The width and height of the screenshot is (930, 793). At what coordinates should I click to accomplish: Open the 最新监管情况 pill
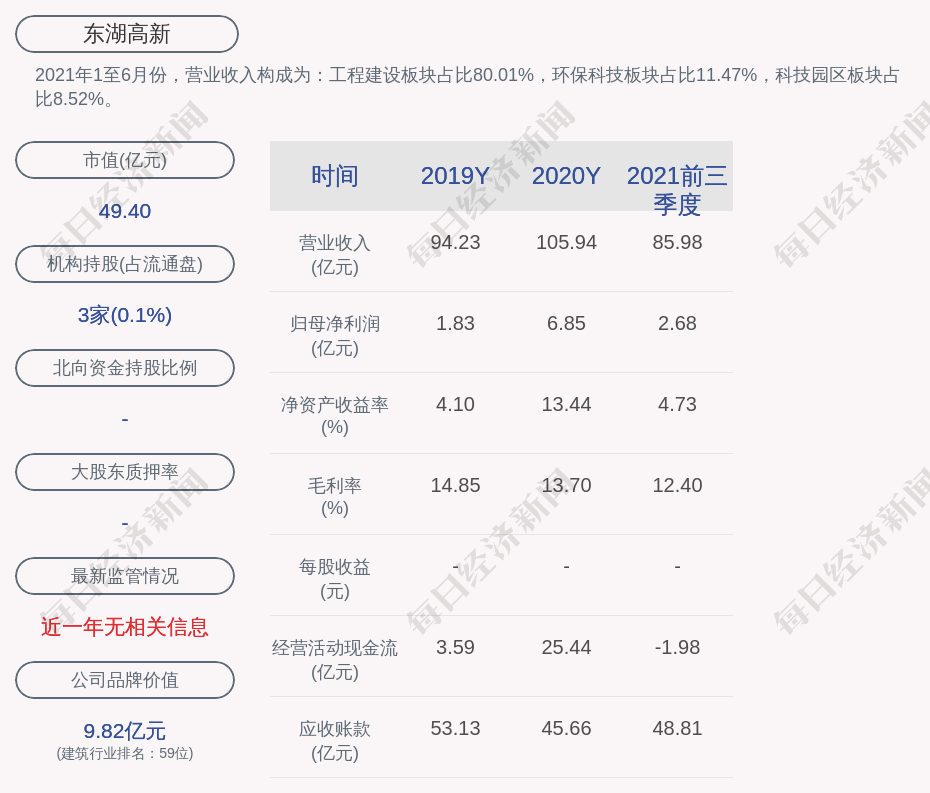point(125,576)
